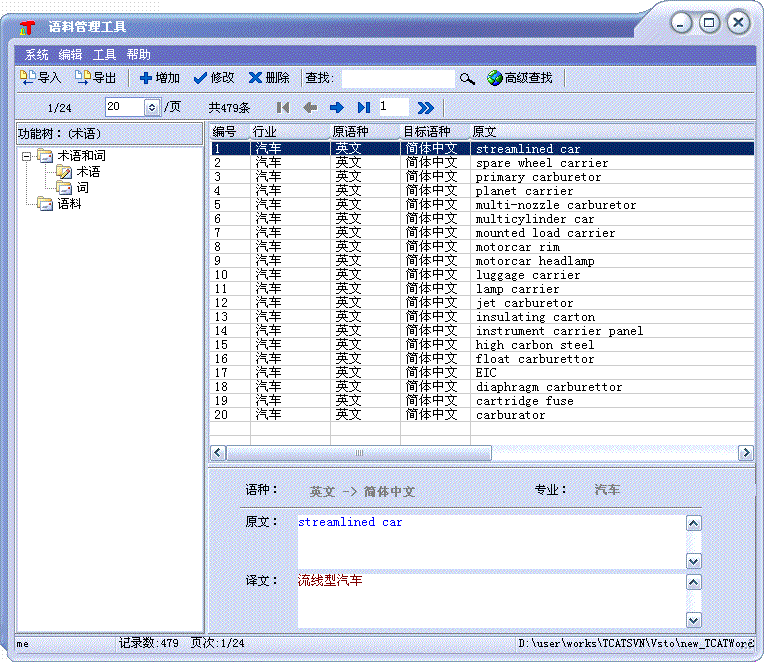Click the 导出 export icon
This screenshot has width=764, height=662.
[x=83, y=77]
